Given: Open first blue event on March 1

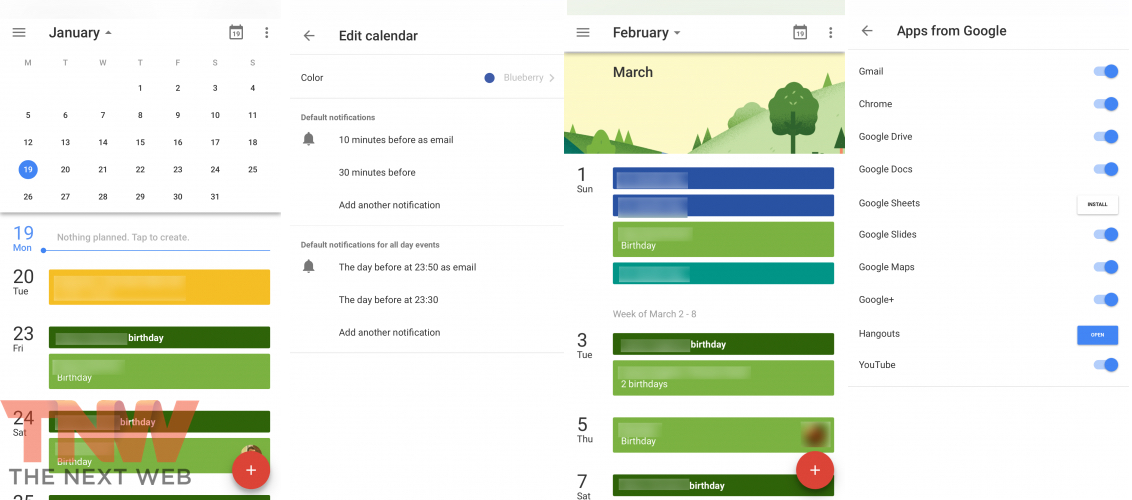Looking at the screenshot, I should click(x=723, y=178).
